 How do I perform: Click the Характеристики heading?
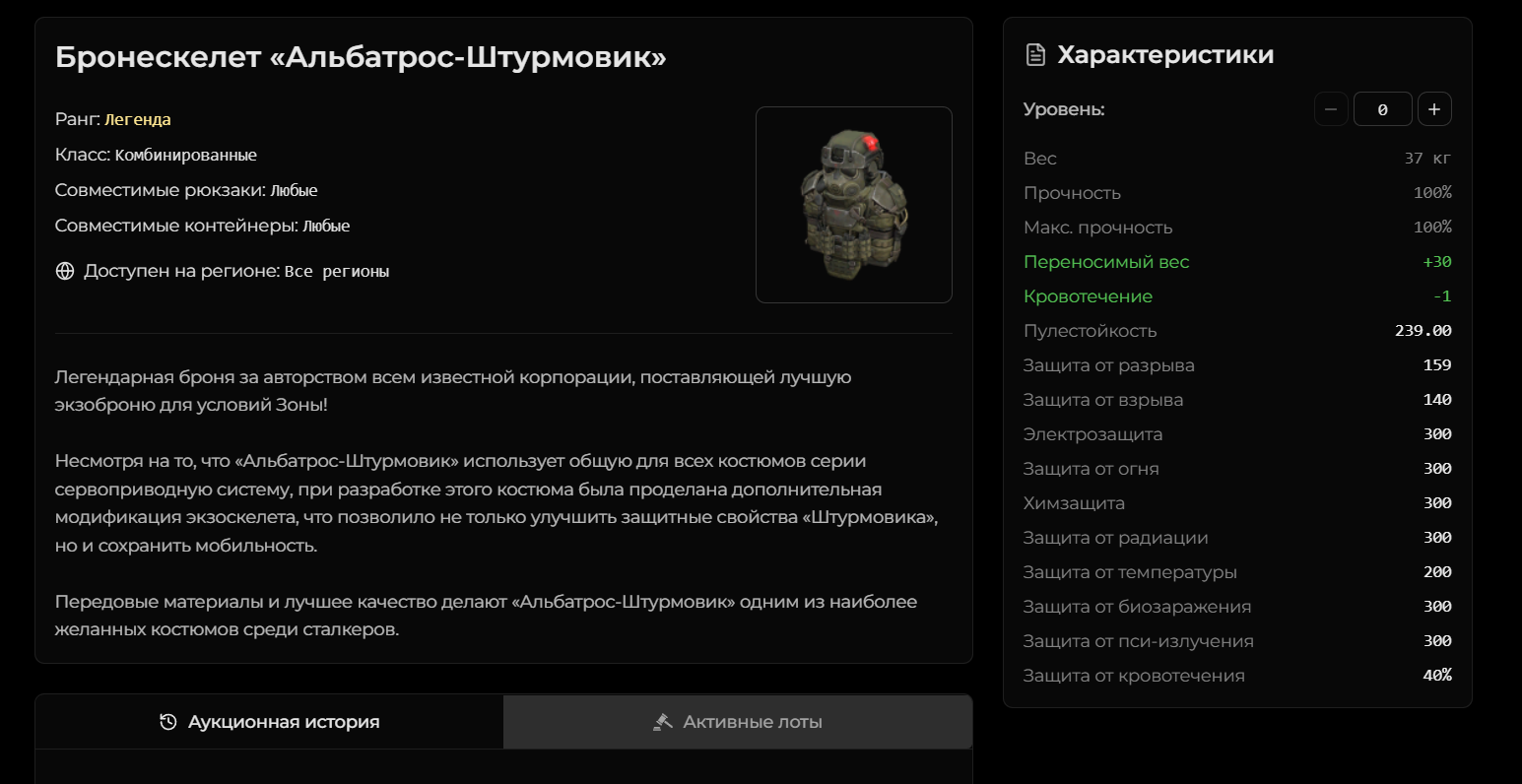[x=1165, y=55]
